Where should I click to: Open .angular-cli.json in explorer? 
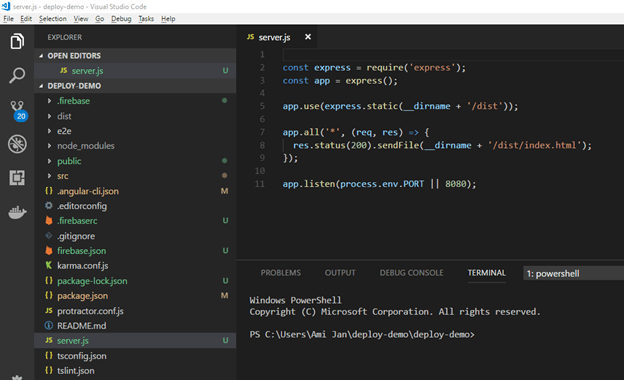point(135,191)
